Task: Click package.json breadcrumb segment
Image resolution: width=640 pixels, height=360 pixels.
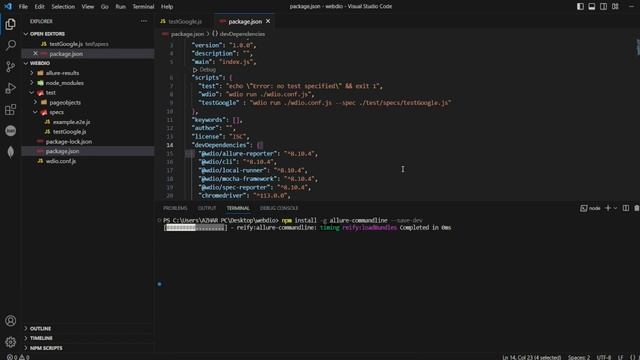Action: tap(187, 34)
